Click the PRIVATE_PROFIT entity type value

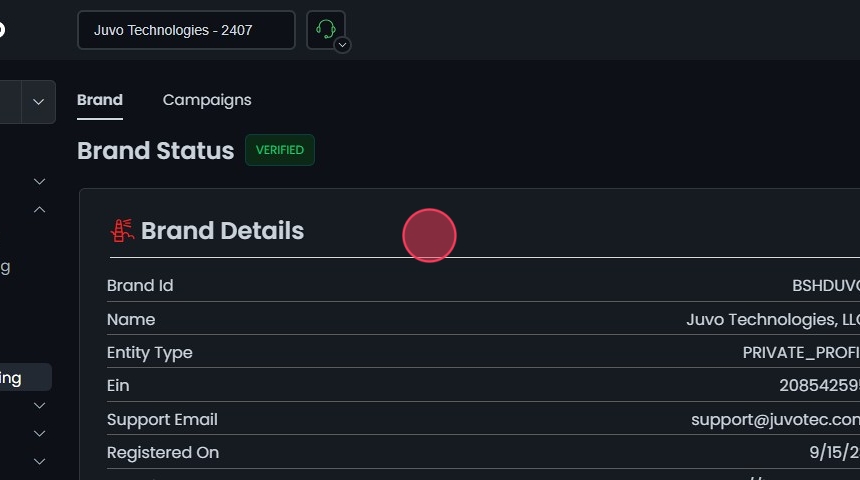tap(800, 353)
